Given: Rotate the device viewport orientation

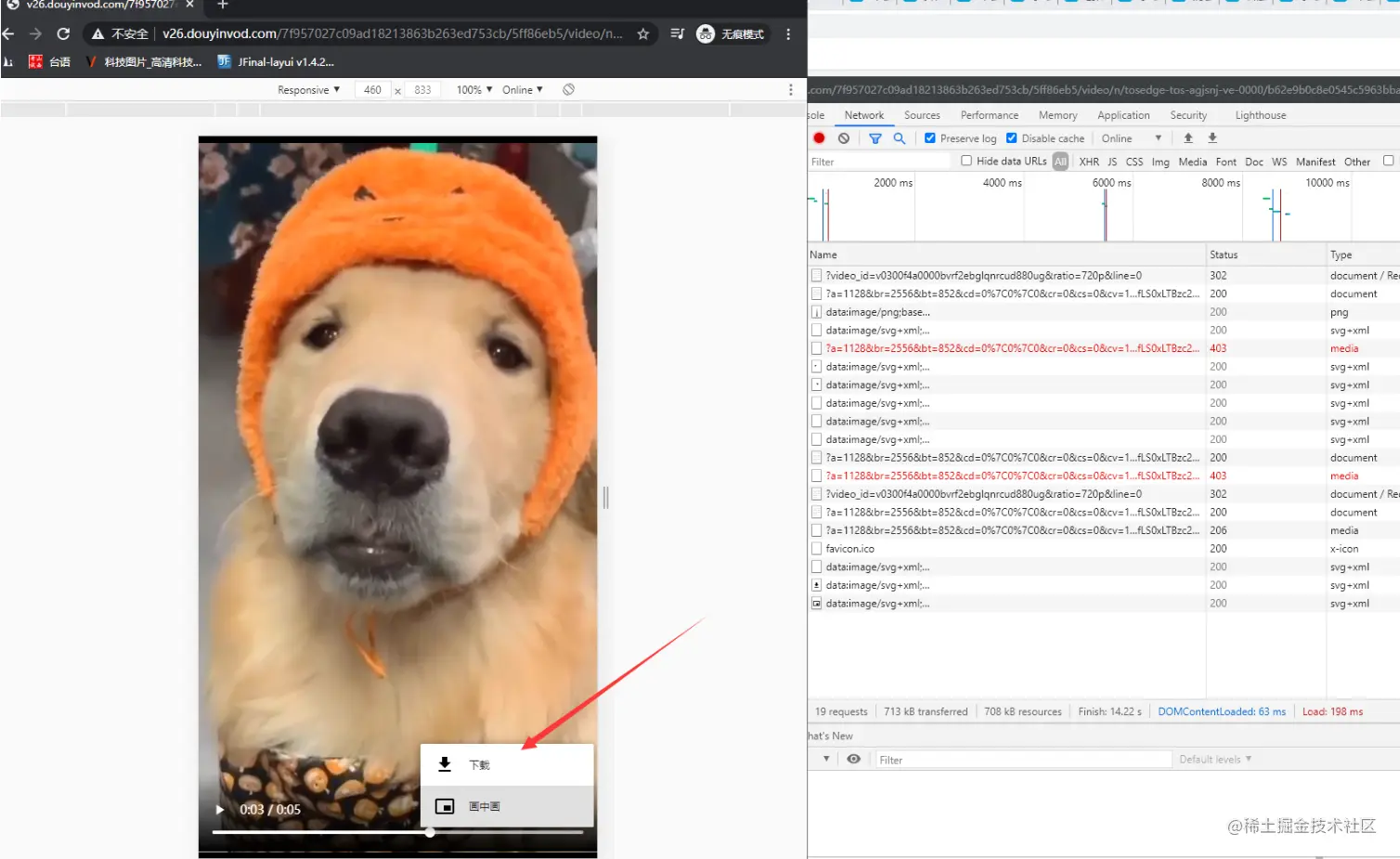Looking at the screenshot, I should (568, 89).
